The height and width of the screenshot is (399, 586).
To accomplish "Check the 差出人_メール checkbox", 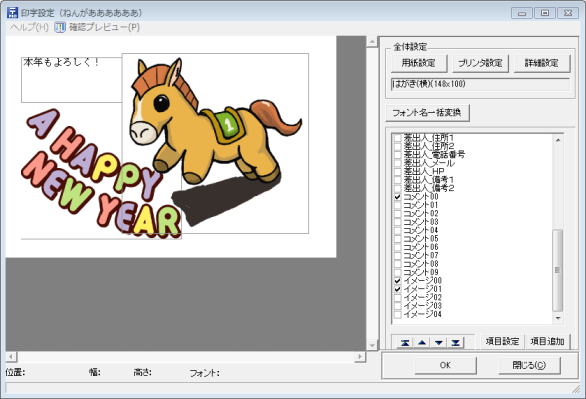I will pos(398,163).
